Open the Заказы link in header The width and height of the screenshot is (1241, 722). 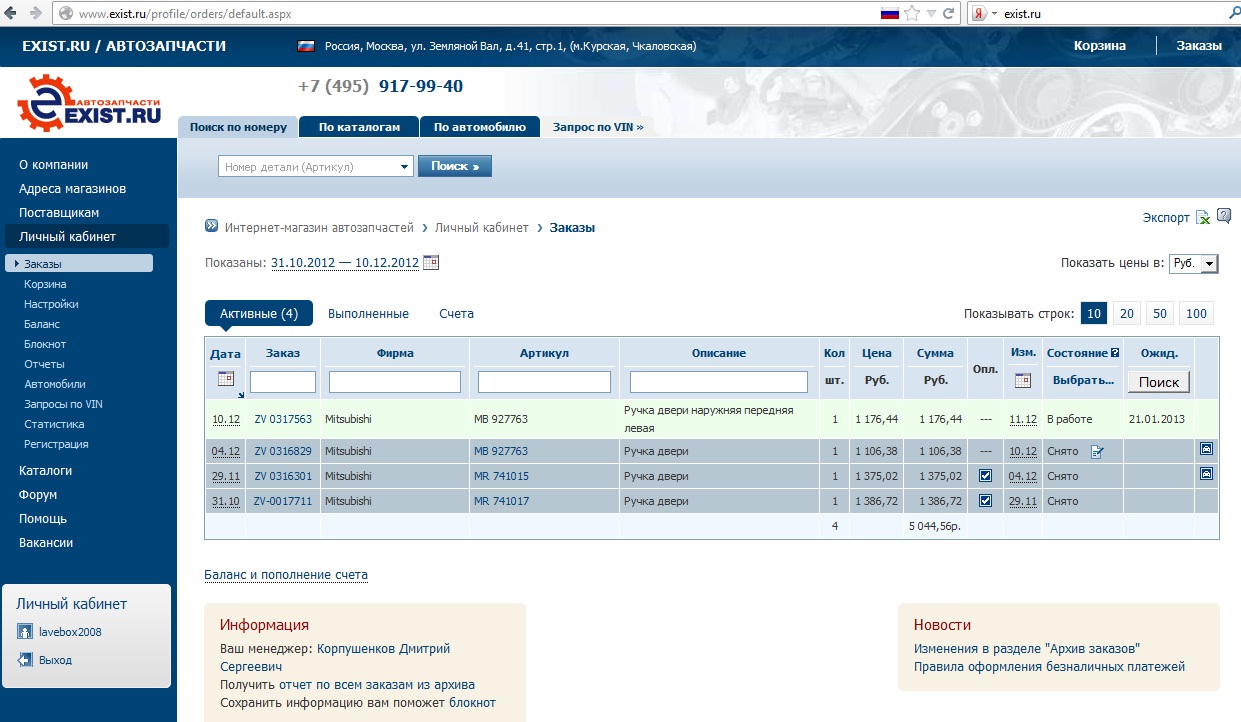[x=1199, y=46]
